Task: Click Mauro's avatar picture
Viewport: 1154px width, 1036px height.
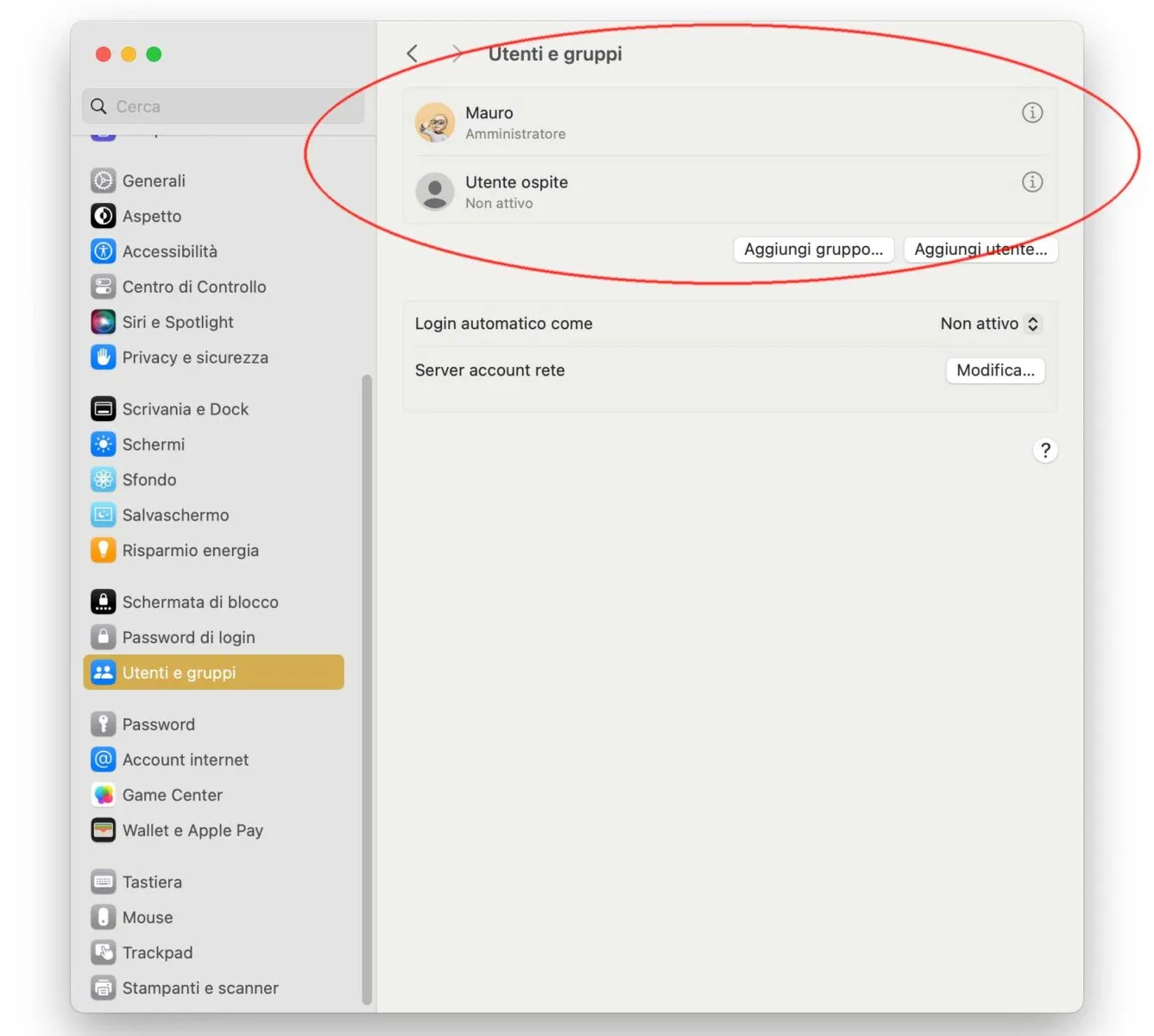Action: pos(435,123)
